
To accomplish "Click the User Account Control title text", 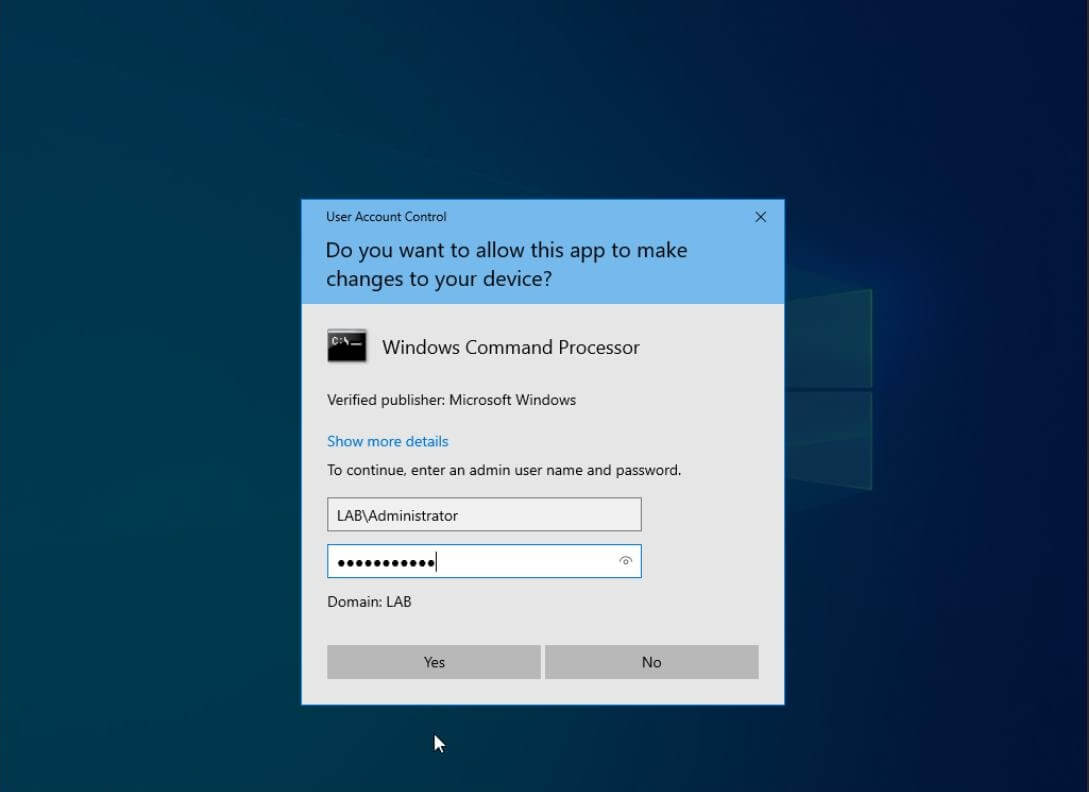I will click(x=386, y=217).
